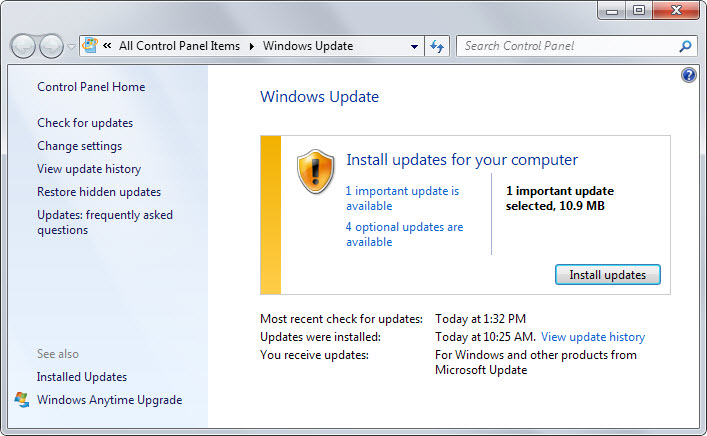The width and height of the screenshot is (707, 436).
Task: Click the Back navigation arrow button
Action: click(x=23, y=46)
